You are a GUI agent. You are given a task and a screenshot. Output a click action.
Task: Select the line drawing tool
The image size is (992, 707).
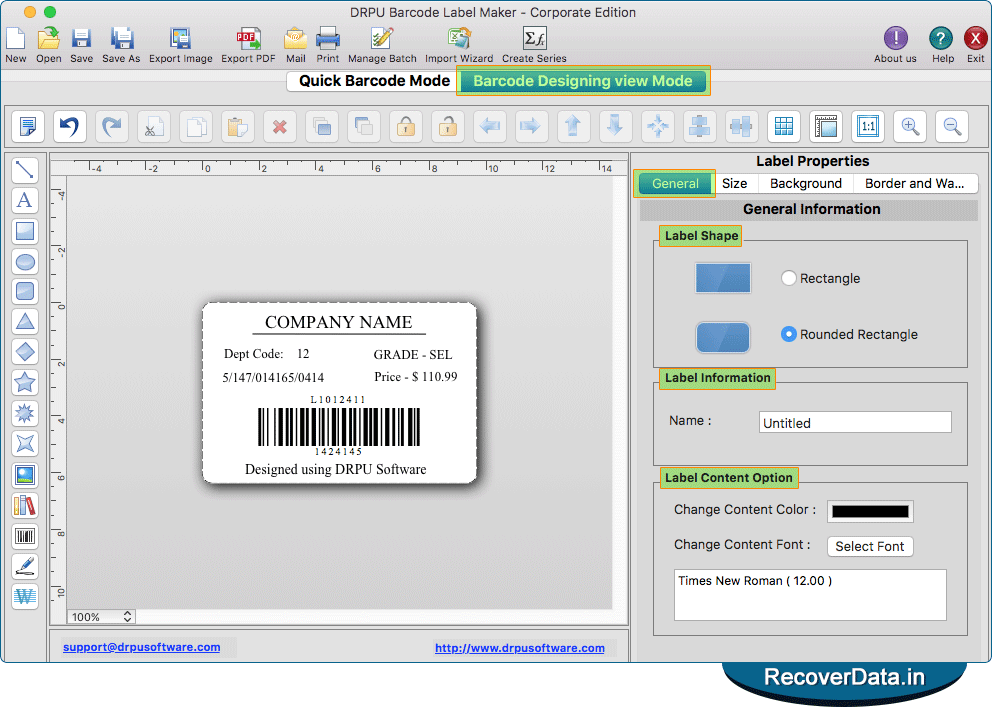click(25, 170)
